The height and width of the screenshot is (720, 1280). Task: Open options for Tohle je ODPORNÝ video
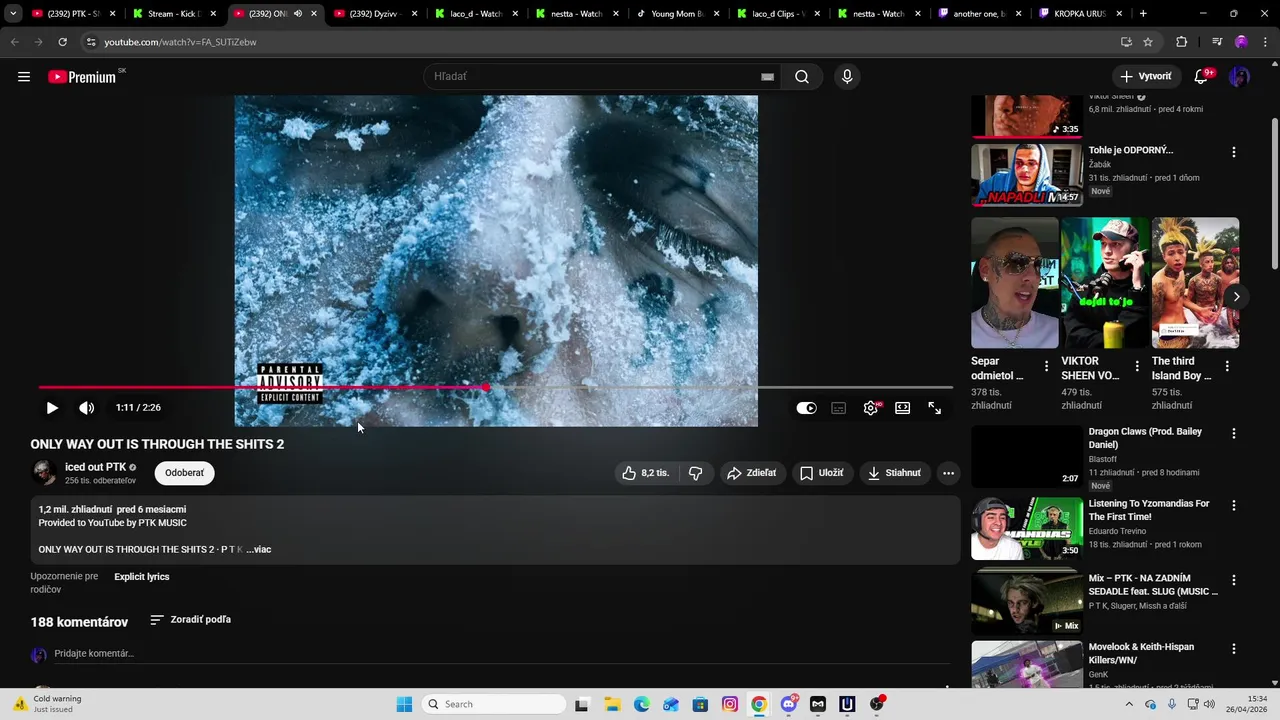pos(1233,152)
